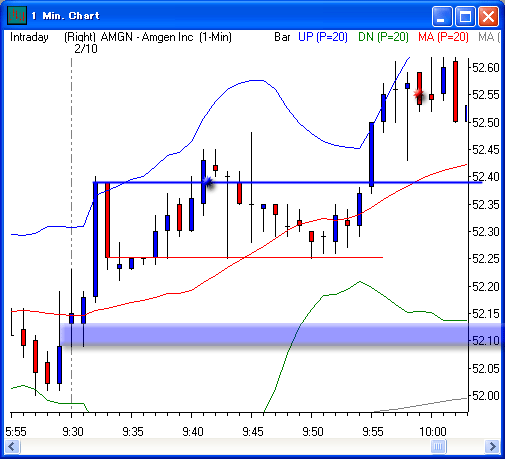Click the left scroll arrow button

13,446
